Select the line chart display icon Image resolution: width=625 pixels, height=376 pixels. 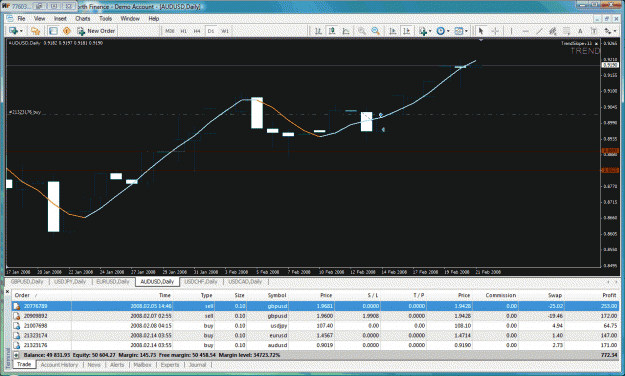[346, 31]
